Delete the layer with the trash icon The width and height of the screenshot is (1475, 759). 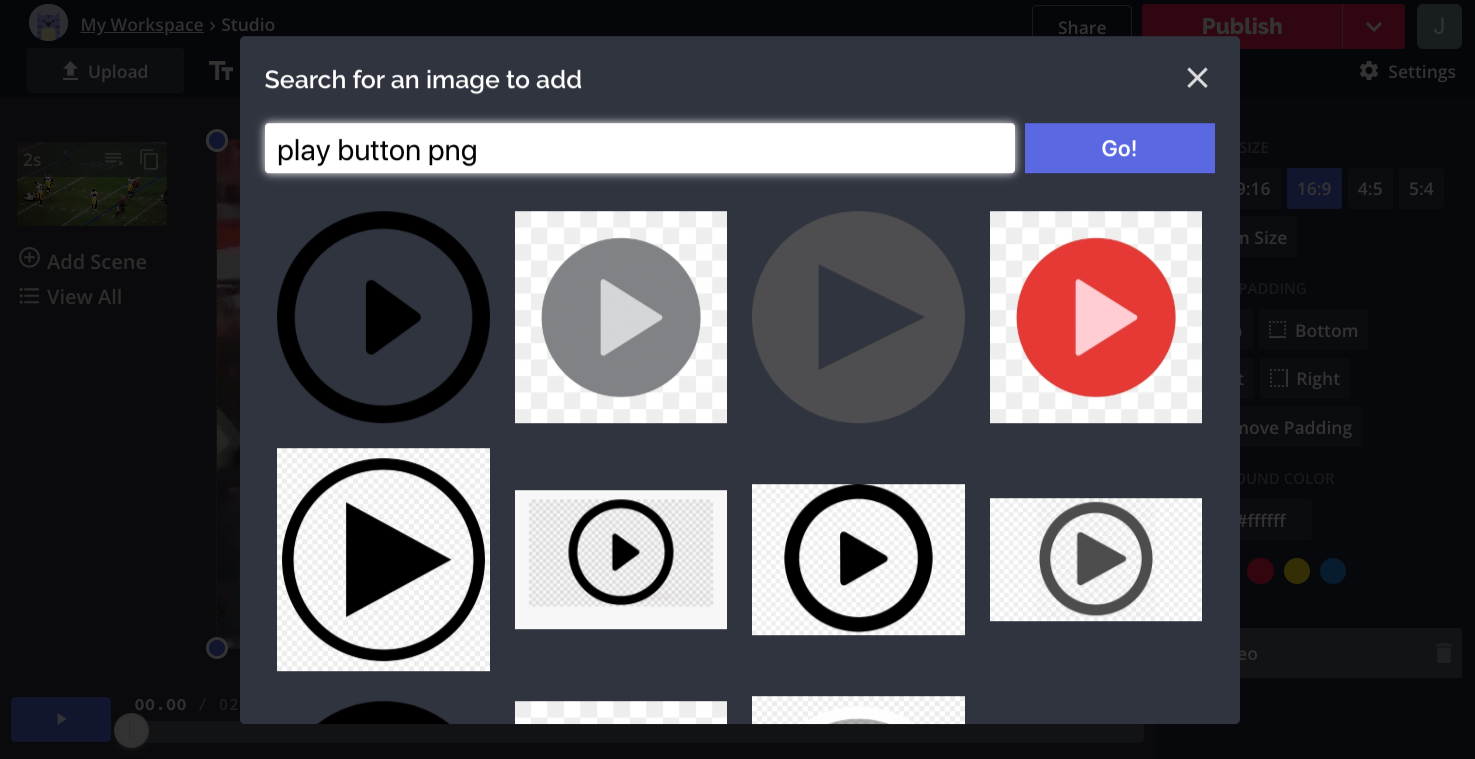1443,653
